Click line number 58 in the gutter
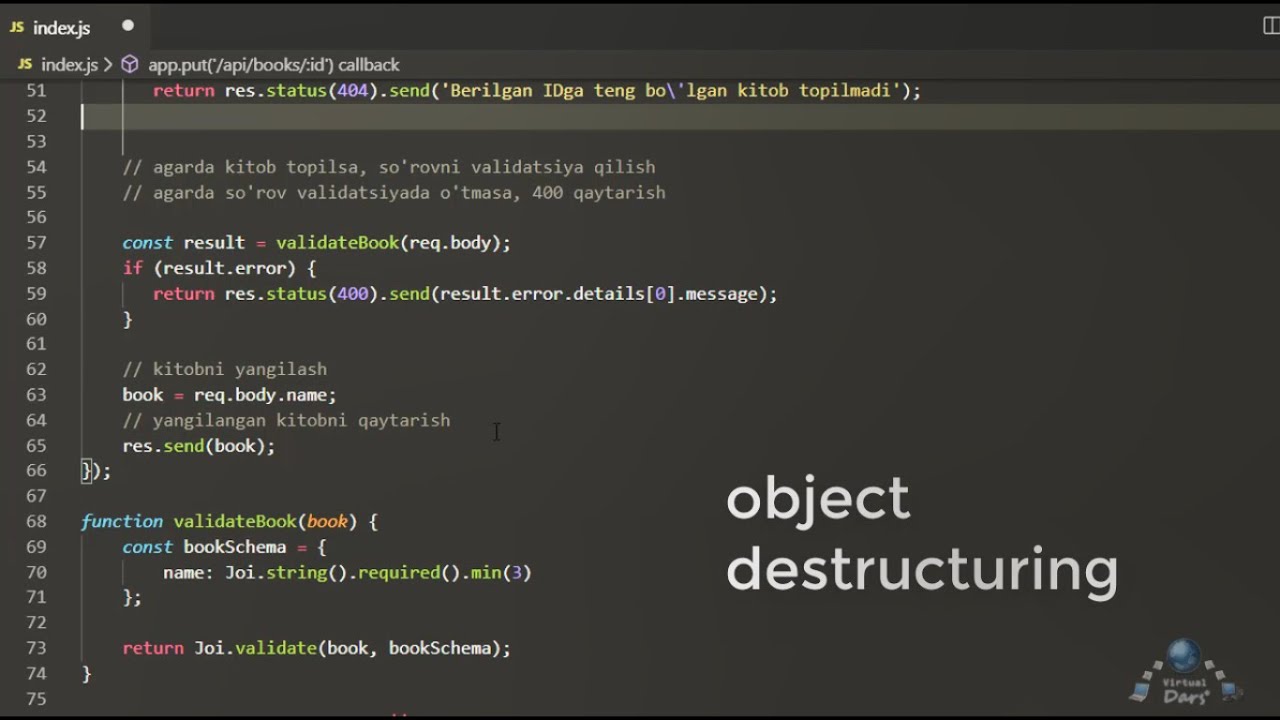Screen dimensions: 1280x720 [36, 268]
